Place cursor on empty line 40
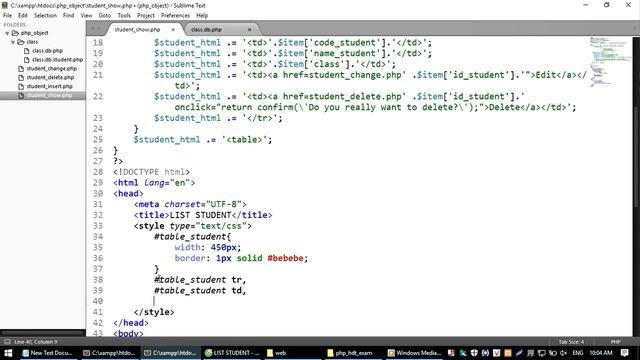Screen dimensions: 640x360 [367, 301]
